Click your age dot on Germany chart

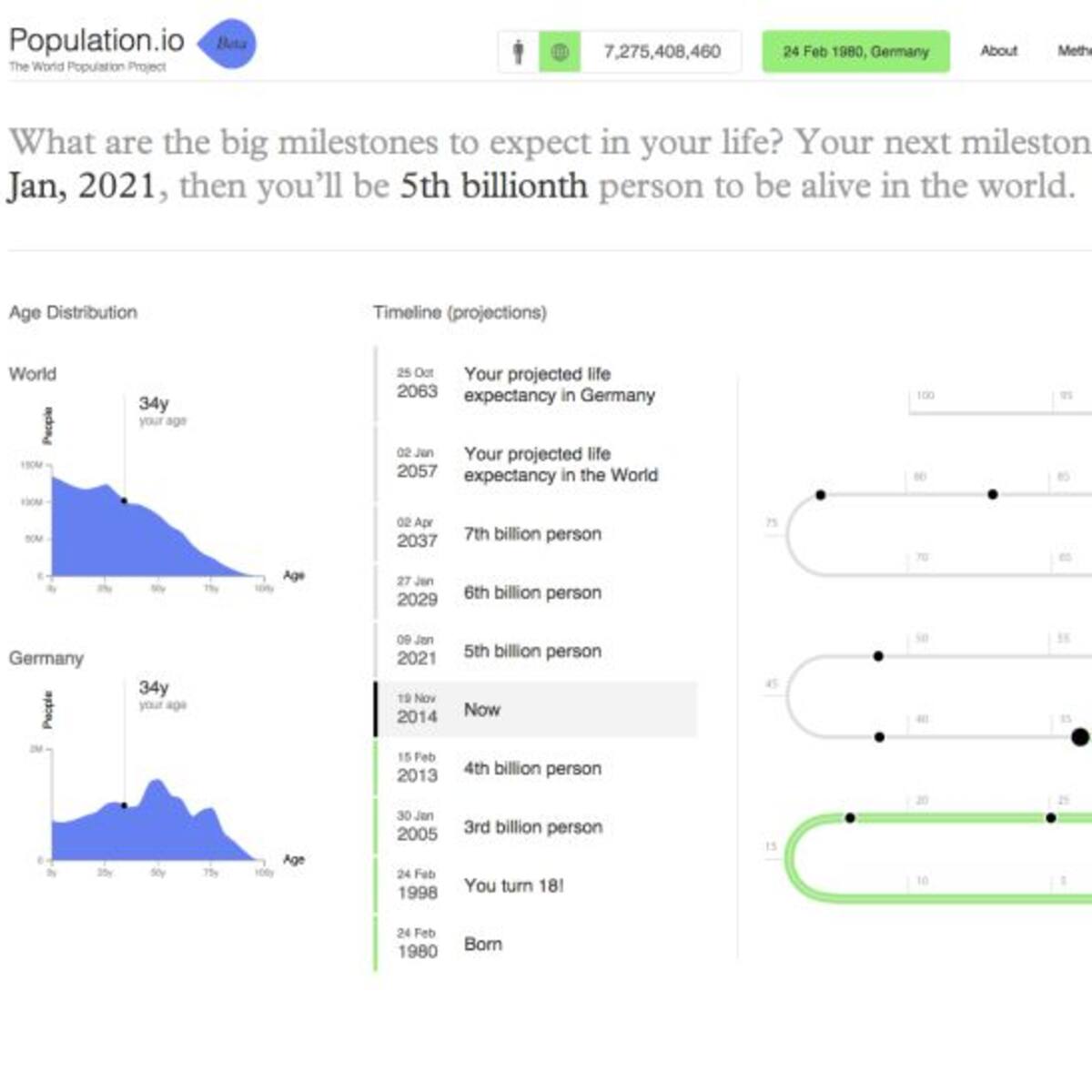pyautogui.click(x=125, y=805)
